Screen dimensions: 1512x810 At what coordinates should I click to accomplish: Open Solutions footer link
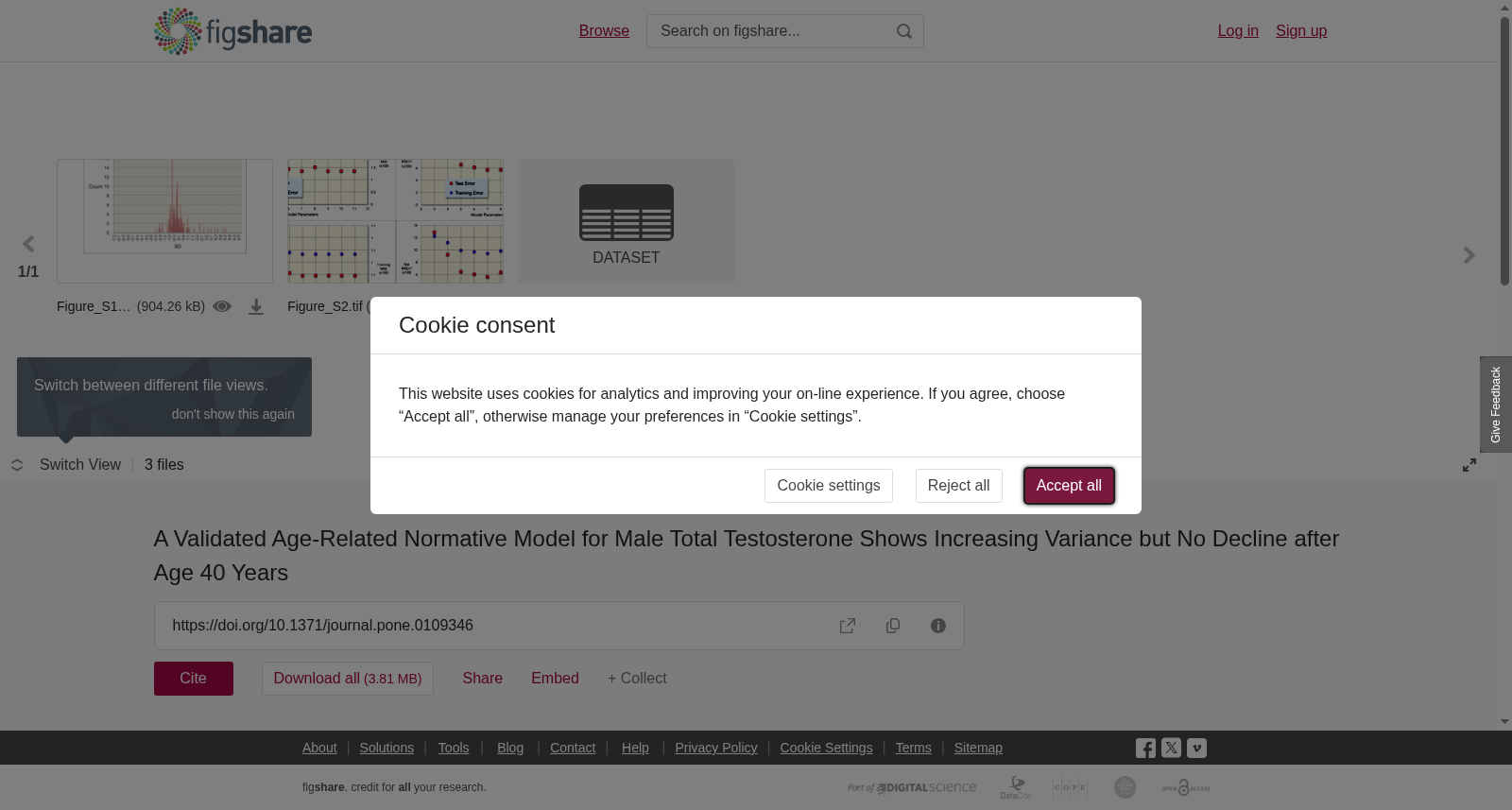(x=387, y=748)
